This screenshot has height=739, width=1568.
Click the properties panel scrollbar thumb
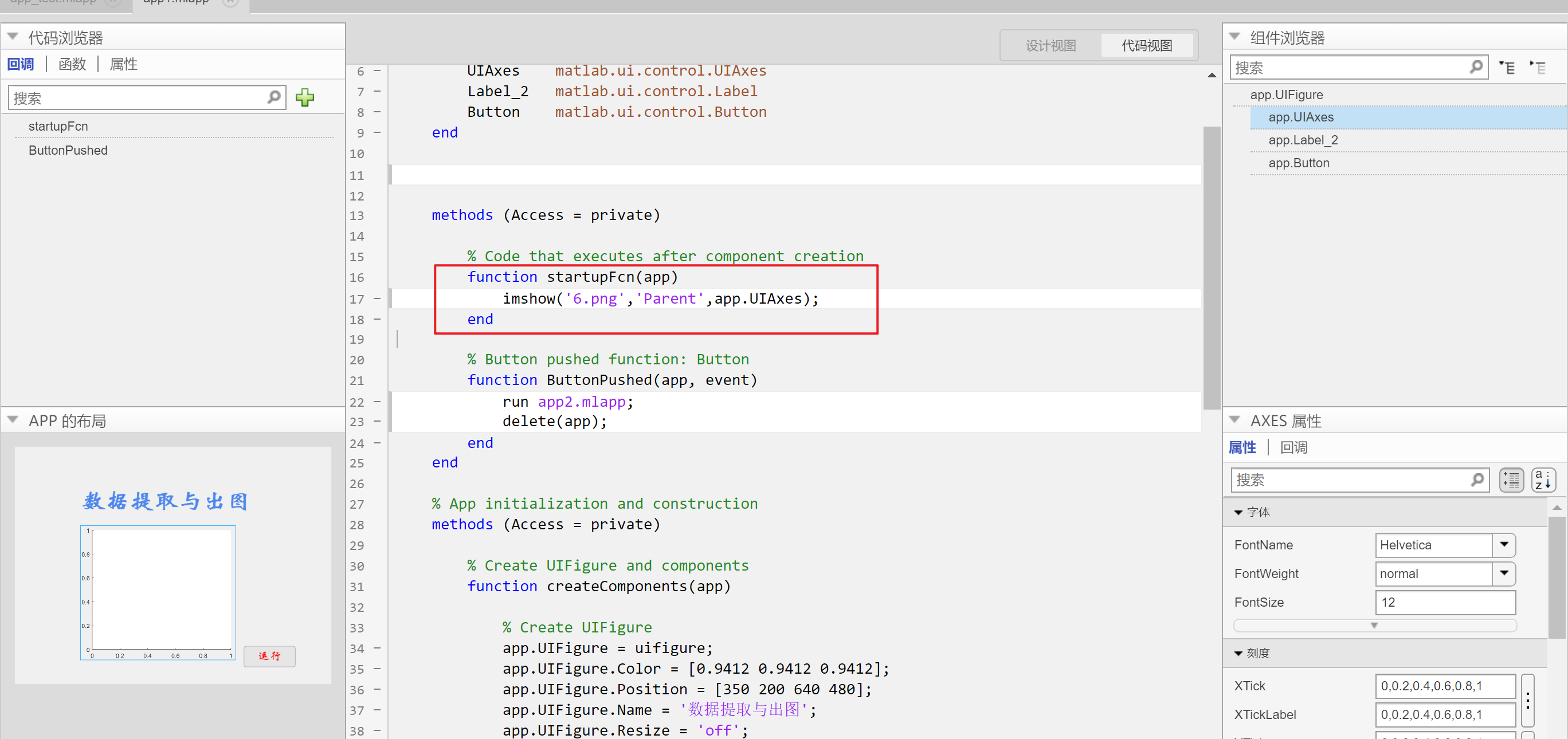1557,578
